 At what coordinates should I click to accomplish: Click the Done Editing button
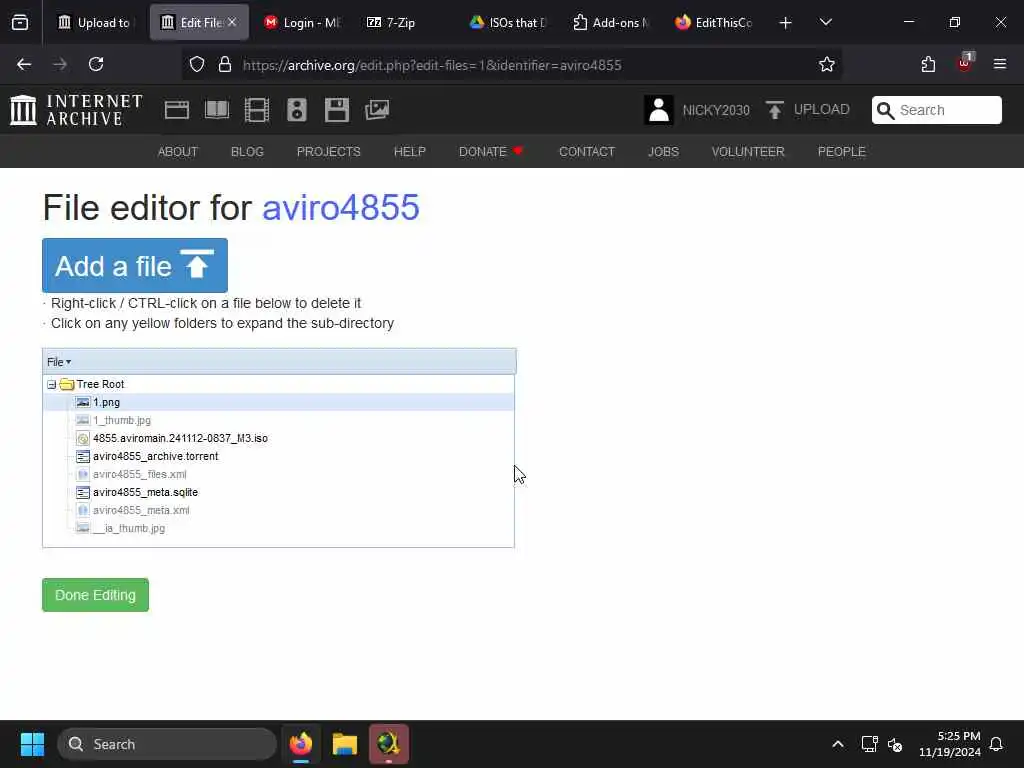[95, 595]
